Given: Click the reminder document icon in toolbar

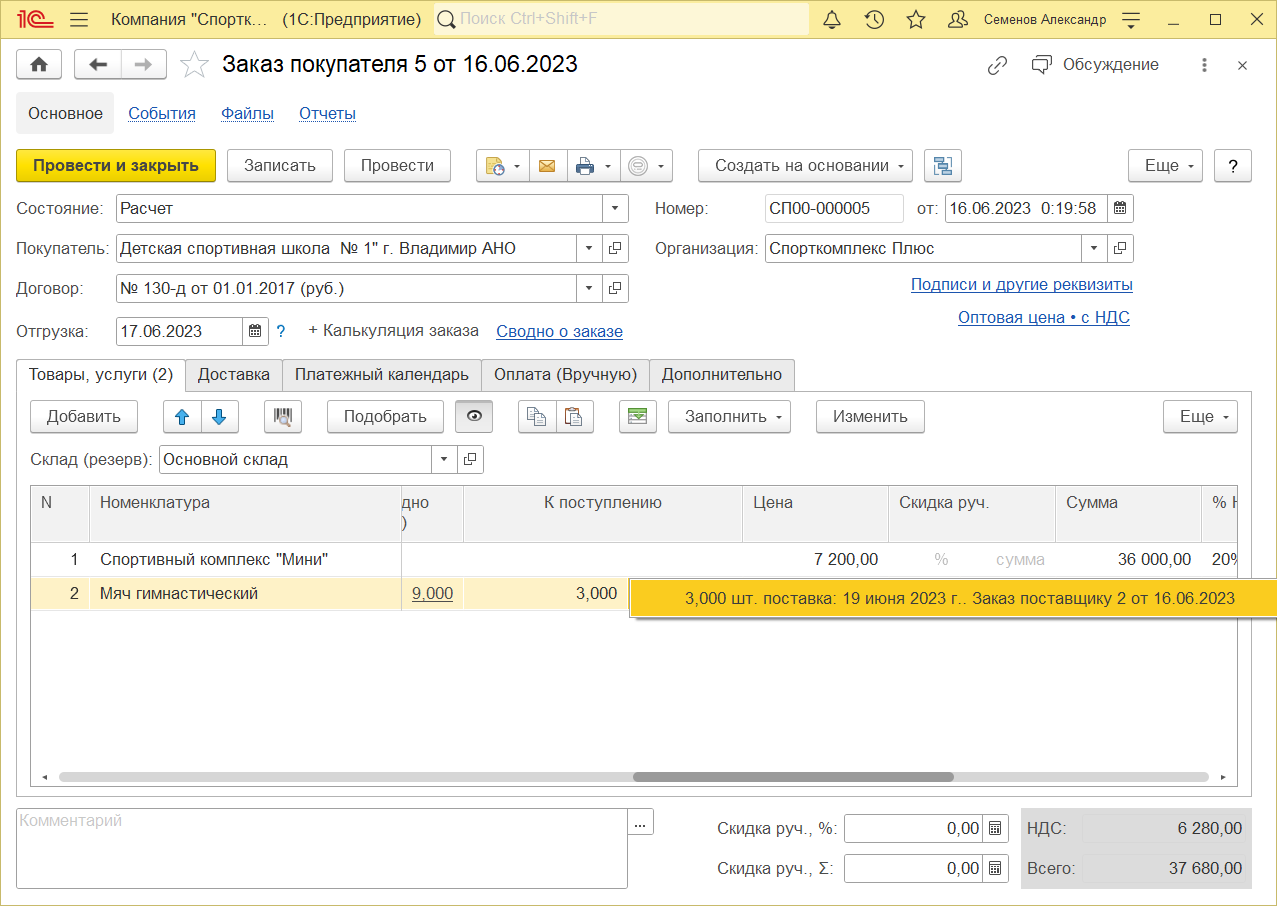Looking at the screenshot, I should click(x=495, y=166).
